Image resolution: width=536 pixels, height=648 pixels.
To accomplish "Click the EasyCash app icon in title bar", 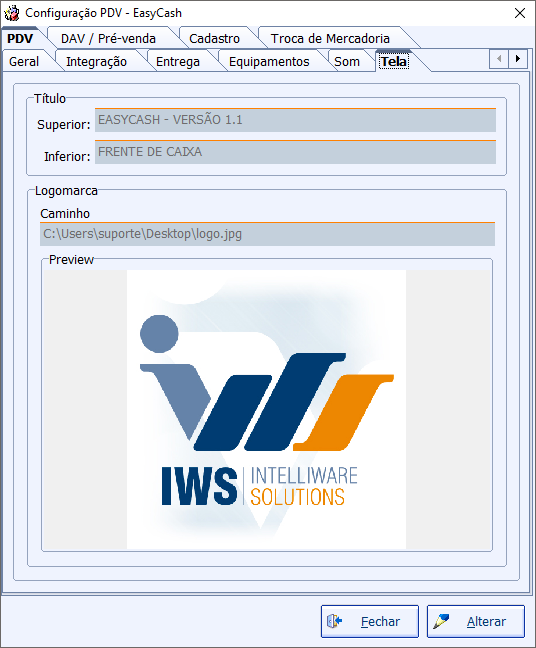I will point(12,13).
